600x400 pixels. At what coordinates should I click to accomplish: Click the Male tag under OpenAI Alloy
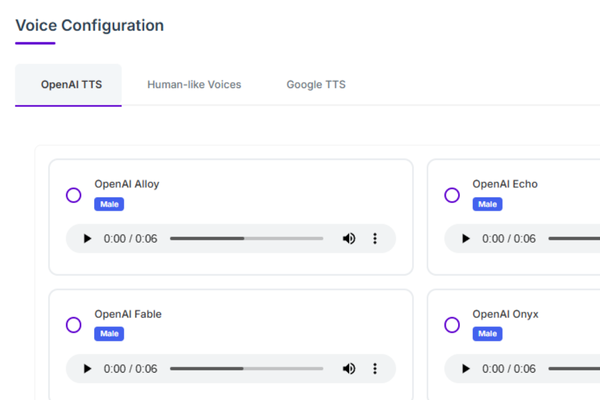pos(109,204)
